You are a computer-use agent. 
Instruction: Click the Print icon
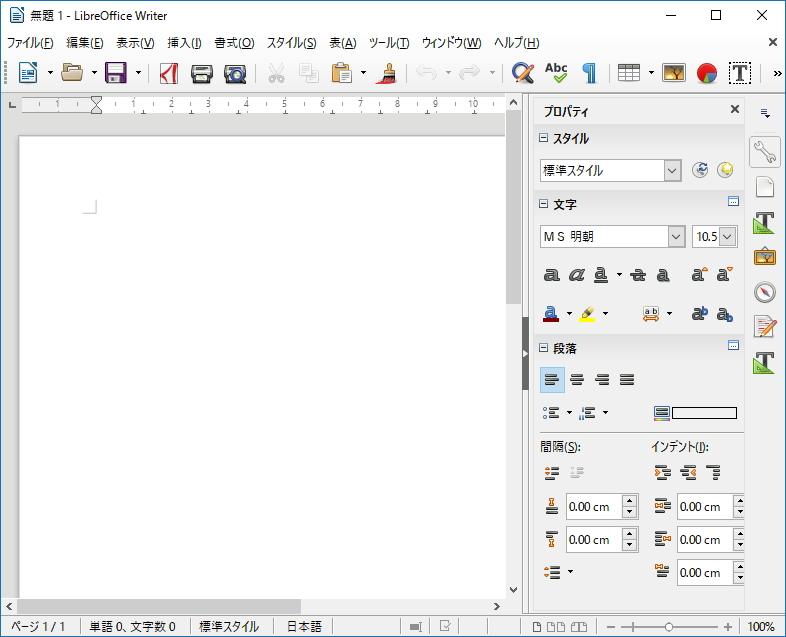tap(202, 74)
